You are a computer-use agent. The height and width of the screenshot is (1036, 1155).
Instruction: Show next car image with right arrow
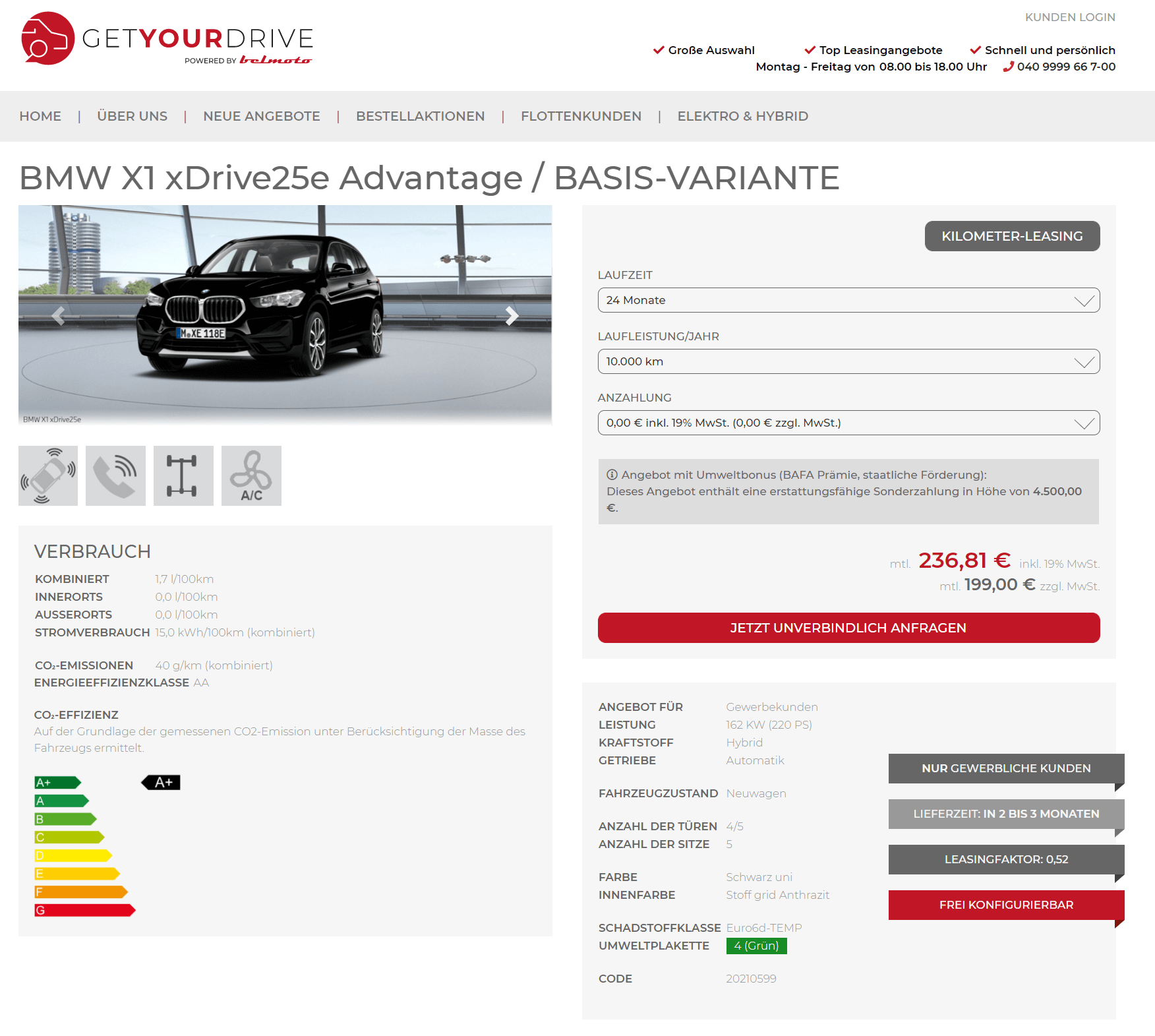pyautogui.click(x=512, y=317)
